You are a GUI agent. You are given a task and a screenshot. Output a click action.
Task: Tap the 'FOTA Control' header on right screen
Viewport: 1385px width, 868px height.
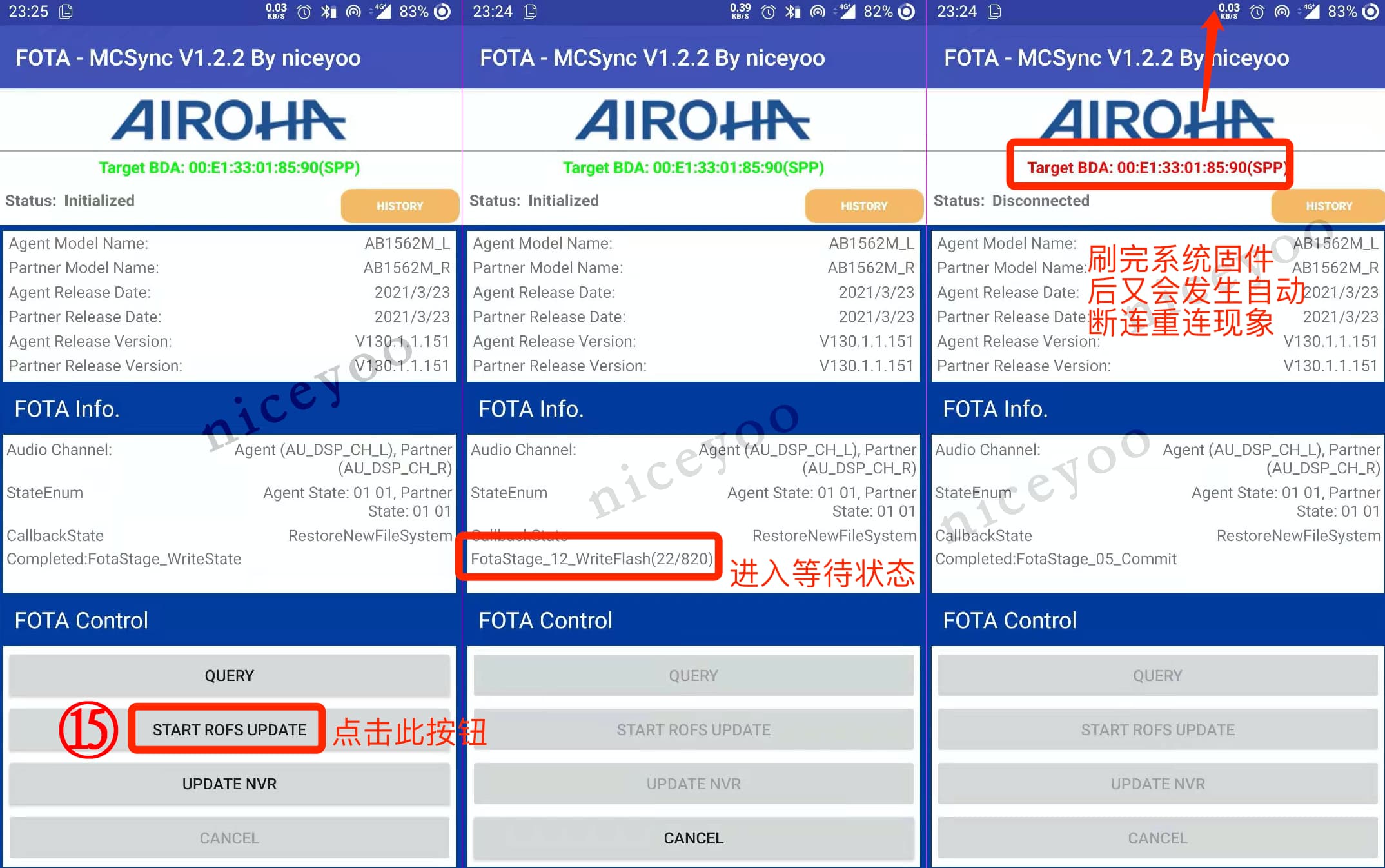tap(1010, 620)
